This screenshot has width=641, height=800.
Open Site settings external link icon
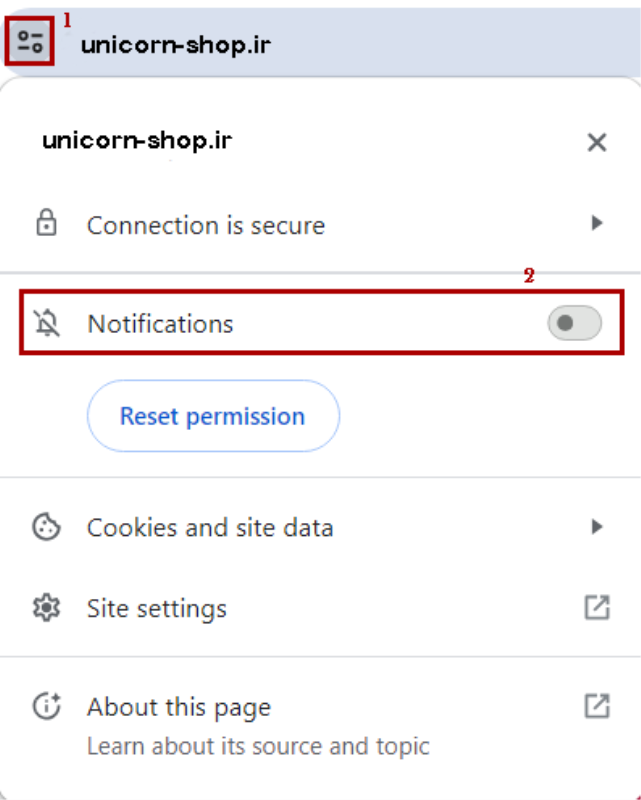click(x=597, y=607)
